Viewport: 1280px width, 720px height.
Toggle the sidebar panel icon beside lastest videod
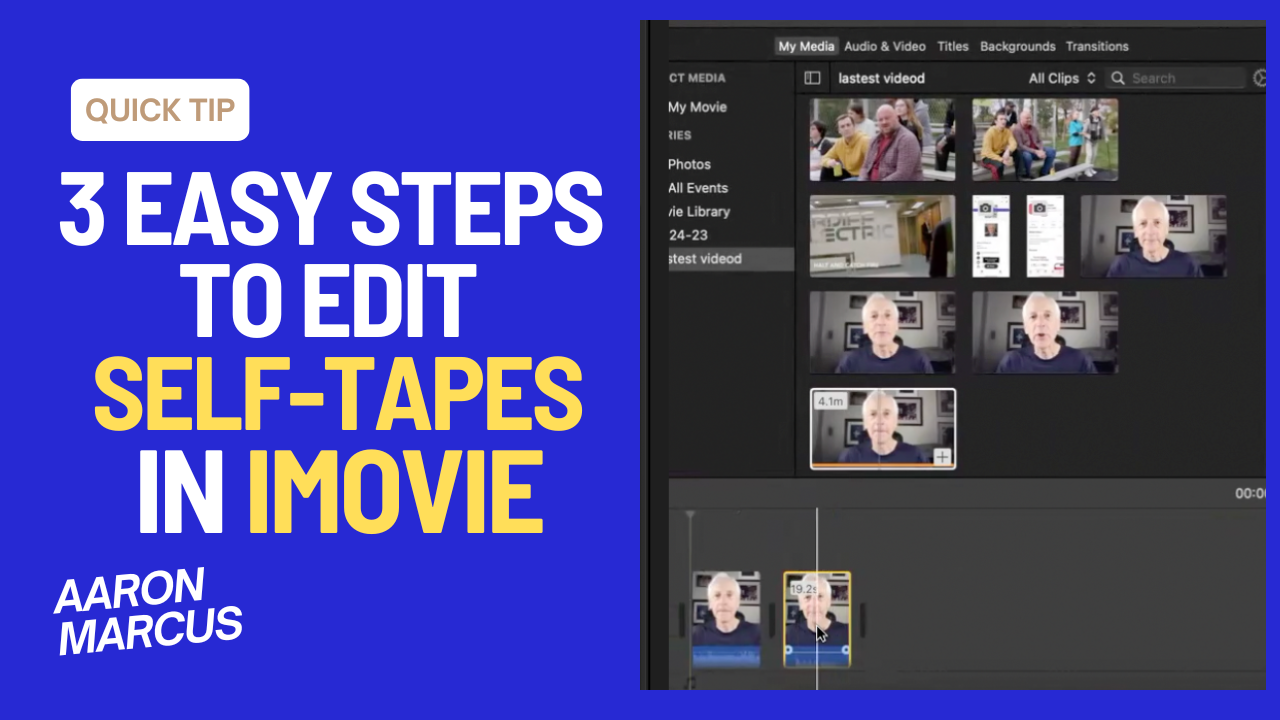[x=812, y=78]
